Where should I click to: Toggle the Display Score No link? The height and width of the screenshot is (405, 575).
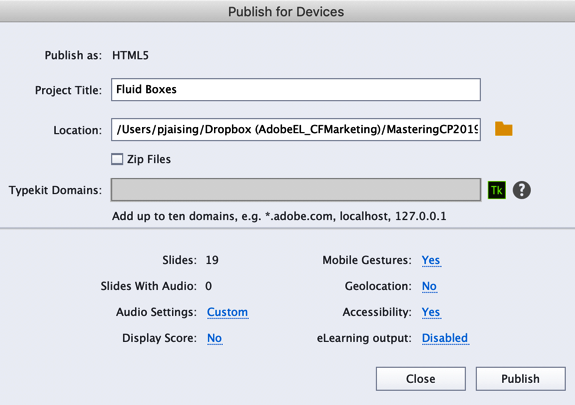tap(215, 338)
